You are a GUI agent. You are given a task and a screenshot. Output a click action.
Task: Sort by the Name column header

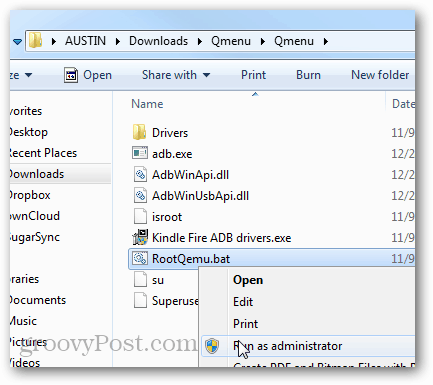click(147, 104)
